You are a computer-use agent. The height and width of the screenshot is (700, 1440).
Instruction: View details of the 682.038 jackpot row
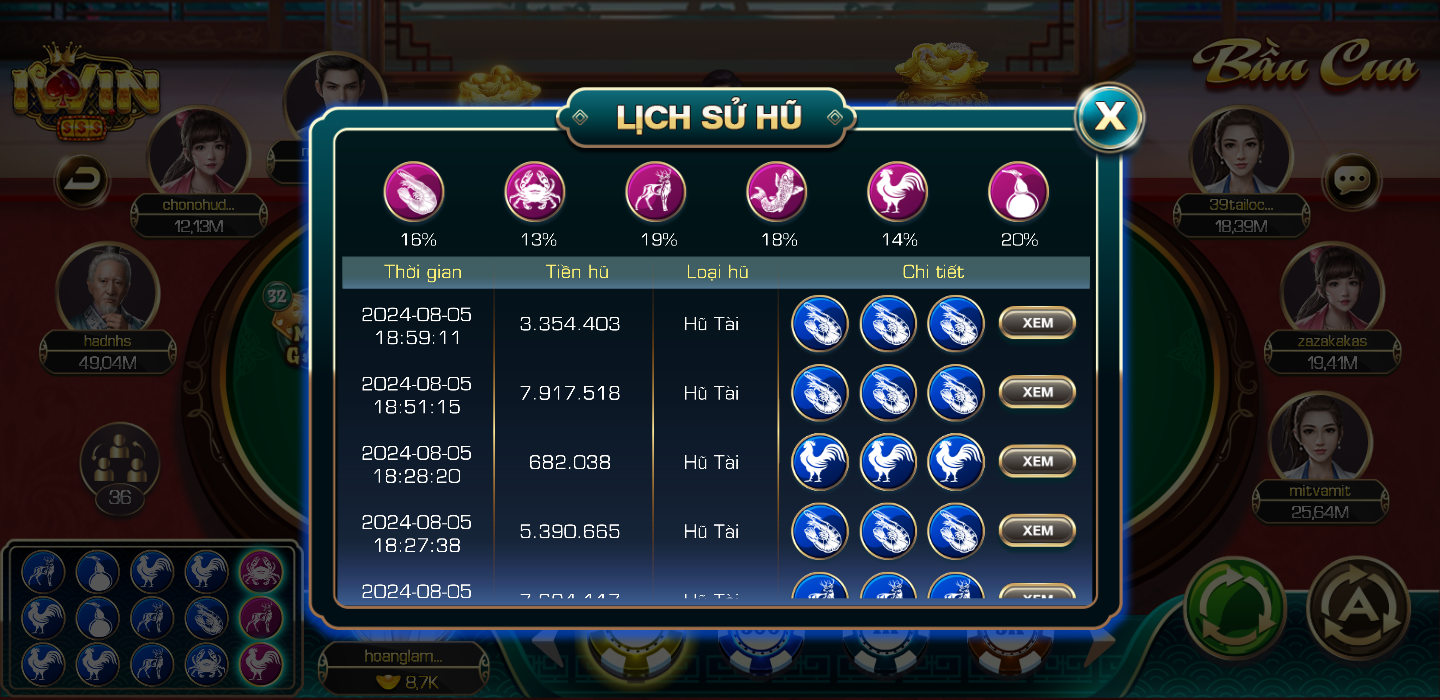[1038, 461]
